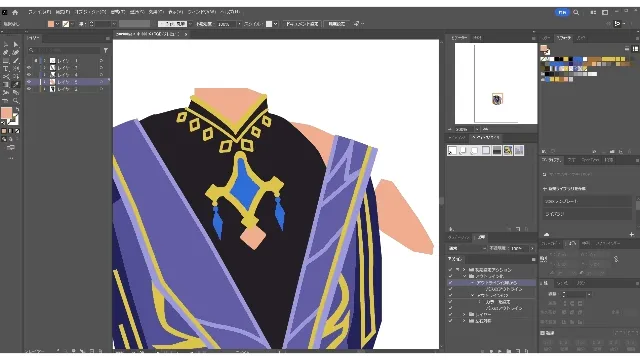Screen dimensions: 640x360
Task: Select the Zoom magnifier tool
Action: point(16,101)
